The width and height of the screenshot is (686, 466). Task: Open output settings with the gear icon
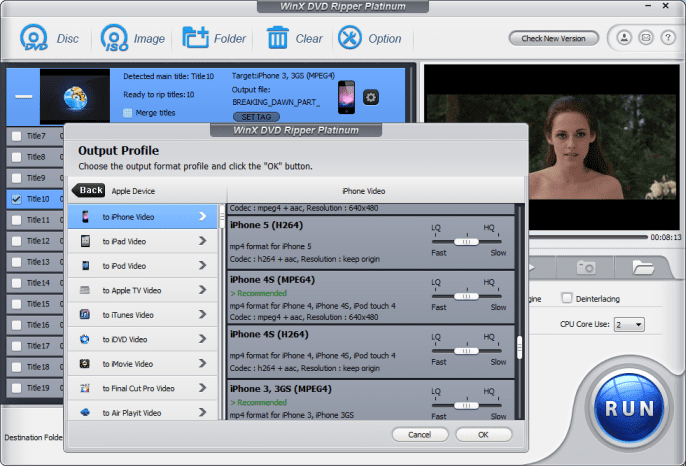point(371,97)
